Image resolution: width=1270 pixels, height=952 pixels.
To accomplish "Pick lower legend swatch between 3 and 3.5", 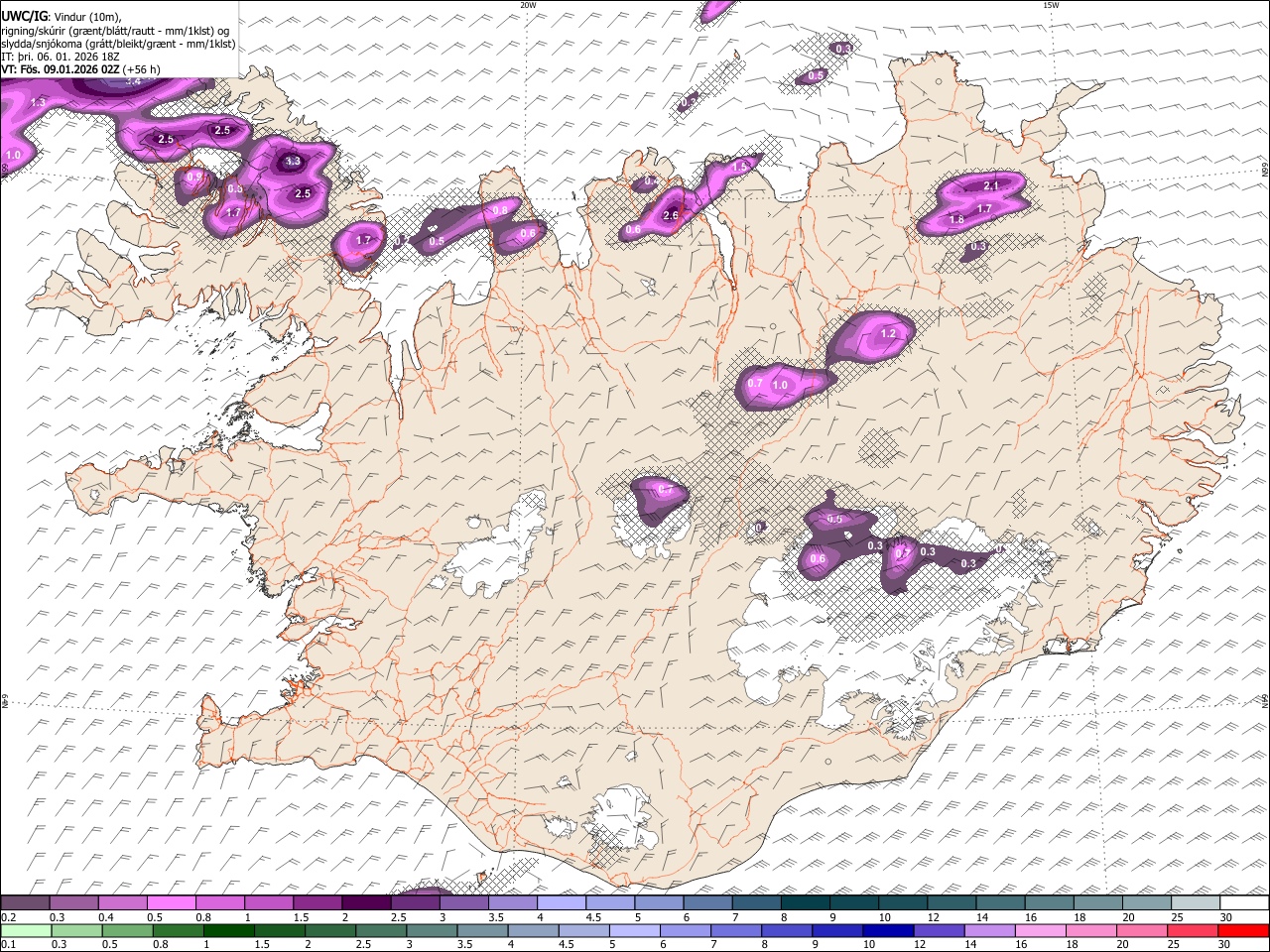I will coord(432,930).
